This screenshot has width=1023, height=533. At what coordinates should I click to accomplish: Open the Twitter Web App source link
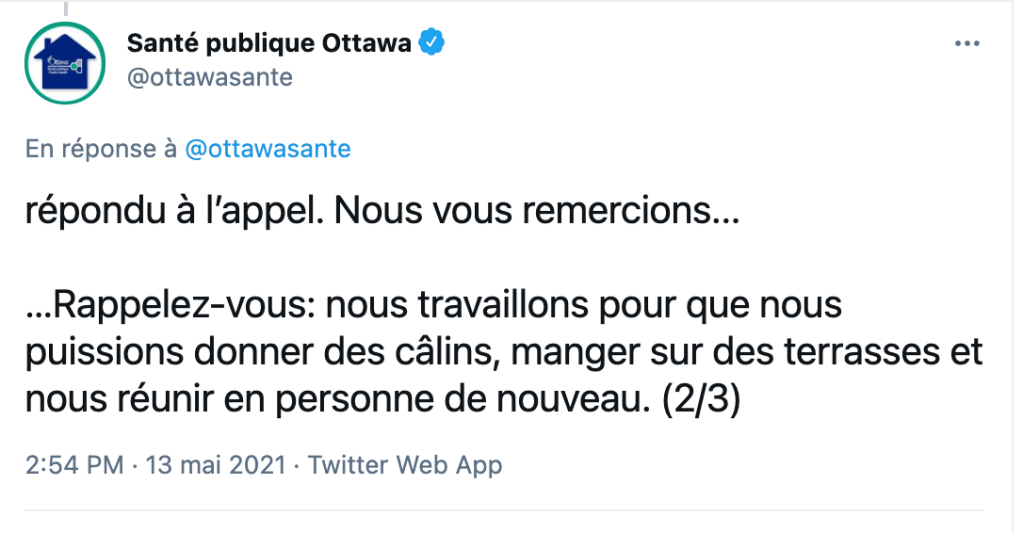pos(405,465)
